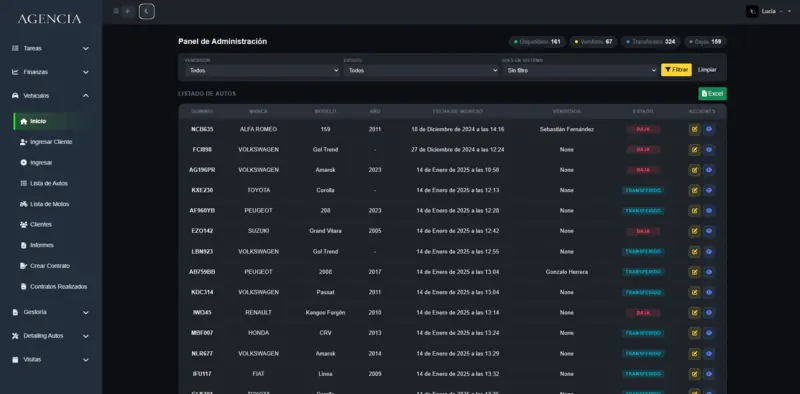Click the edit icon for AB759BB row

pyautogui.click(x=694, y=272)
